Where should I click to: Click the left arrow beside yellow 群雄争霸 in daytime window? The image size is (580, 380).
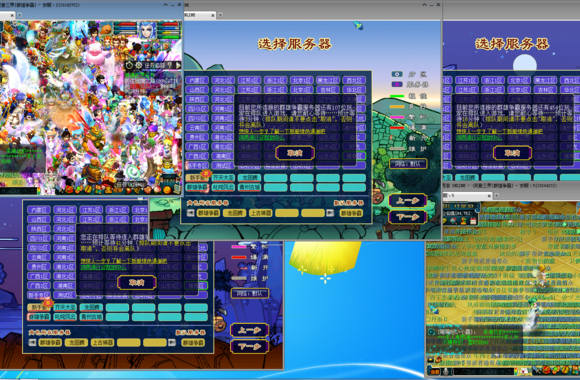point(190,213)
